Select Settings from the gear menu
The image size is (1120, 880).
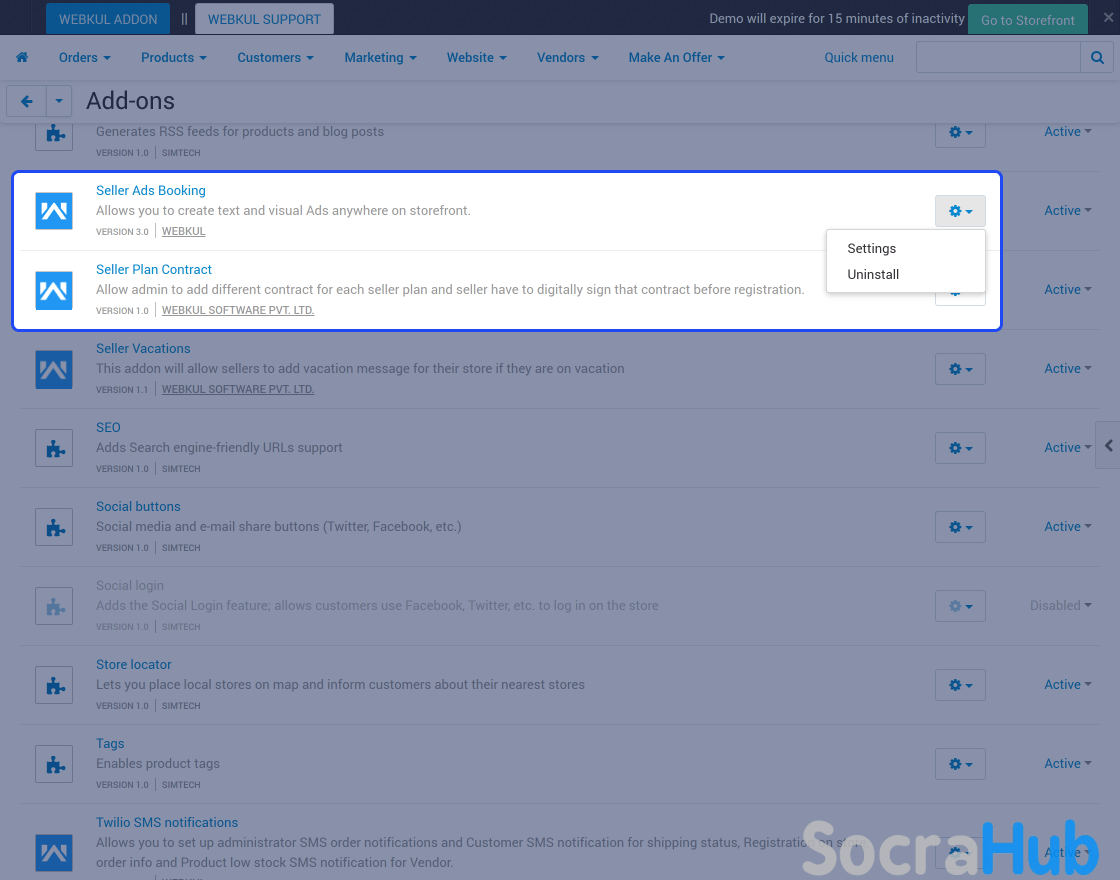pos(871,249)
